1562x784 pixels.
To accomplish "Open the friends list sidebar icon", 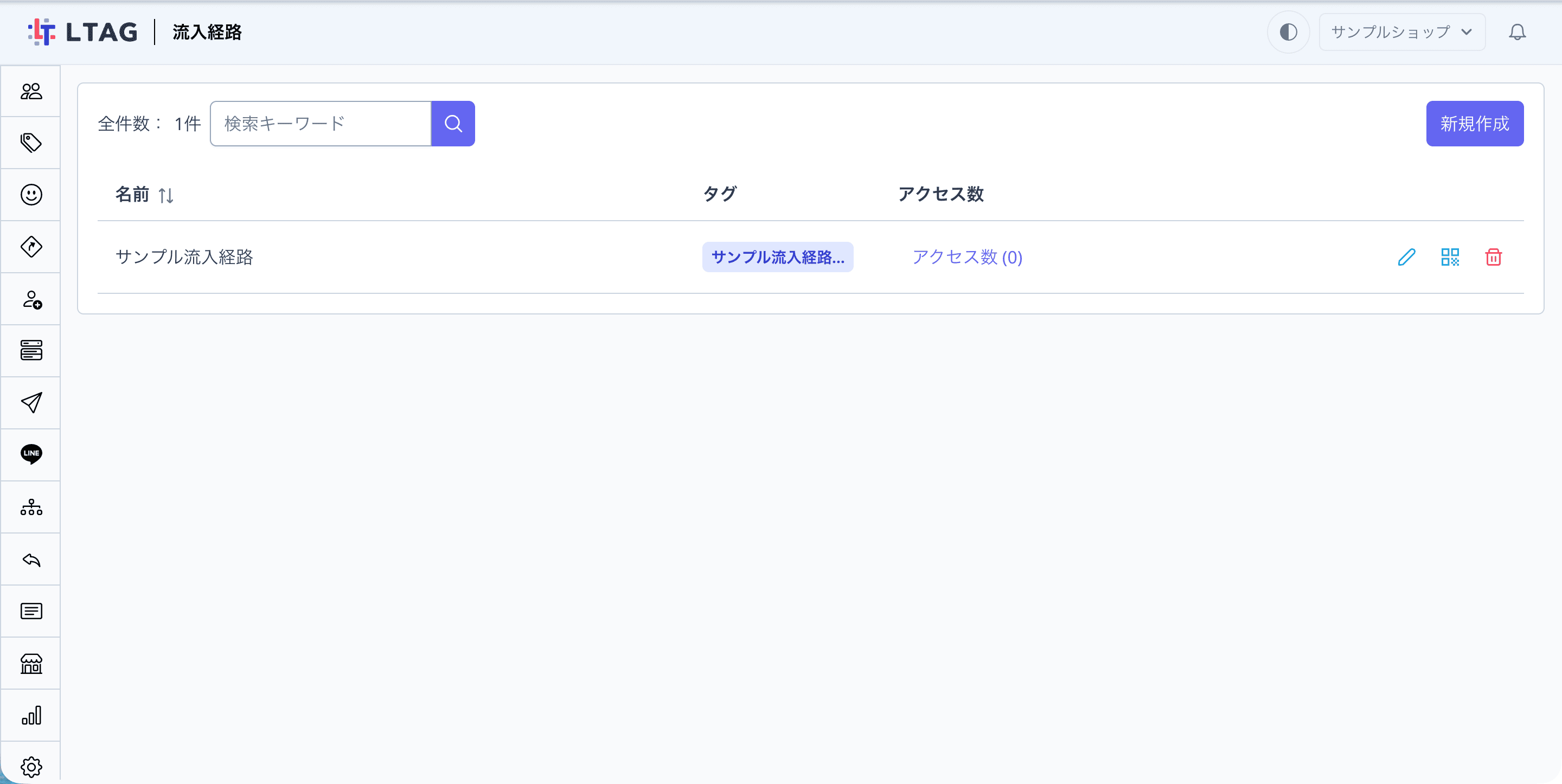I will pos(31,91).
